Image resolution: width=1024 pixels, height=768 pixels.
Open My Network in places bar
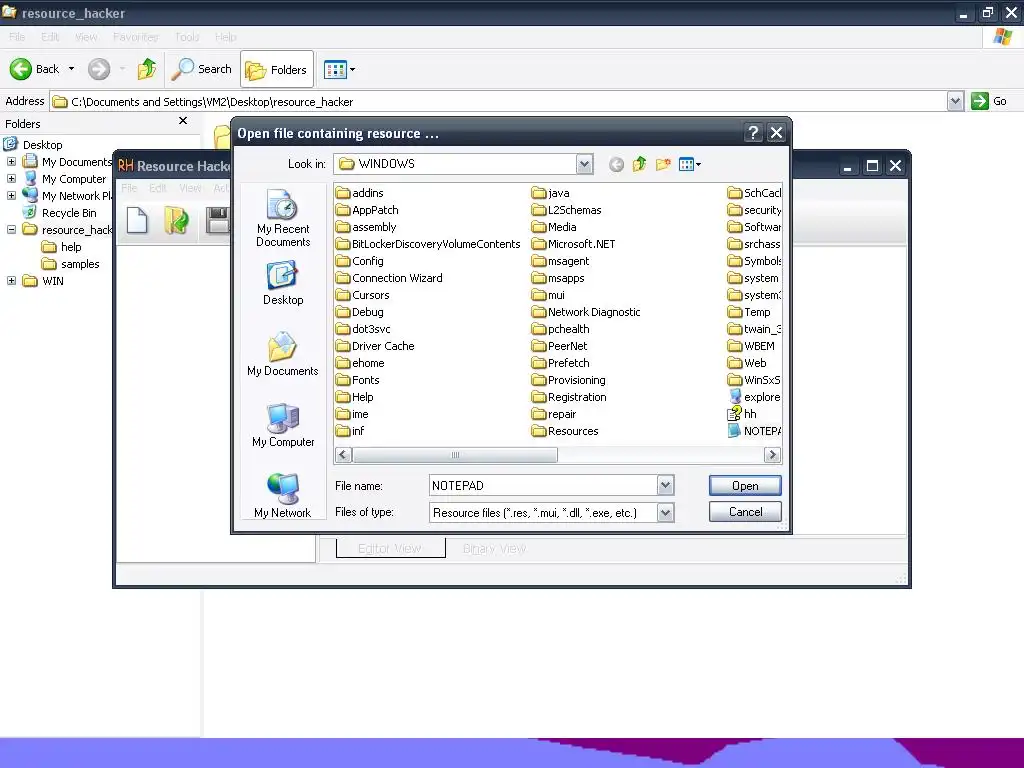pos(283,496)
